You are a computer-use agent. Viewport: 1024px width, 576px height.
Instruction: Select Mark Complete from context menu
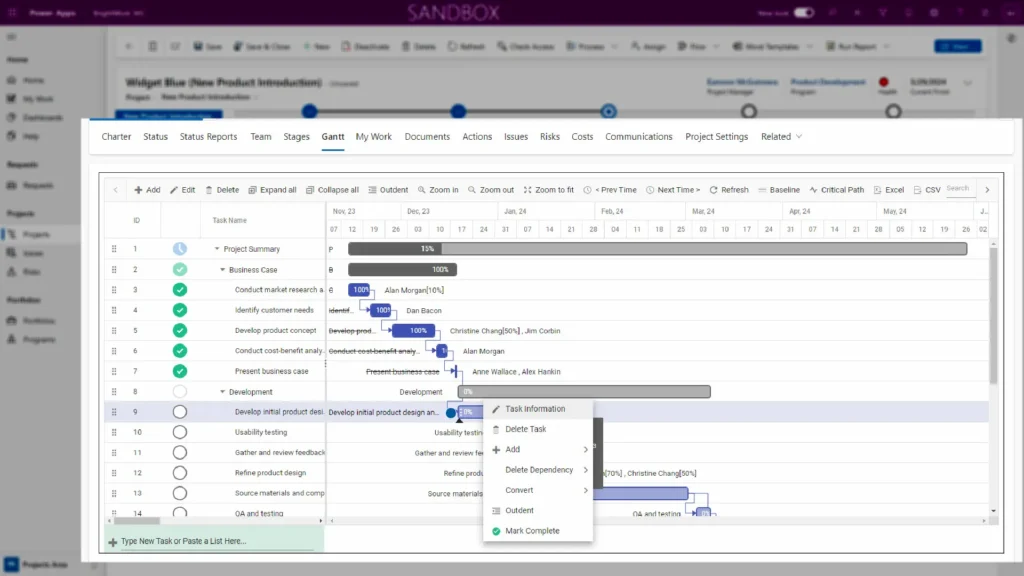(532, 531)
